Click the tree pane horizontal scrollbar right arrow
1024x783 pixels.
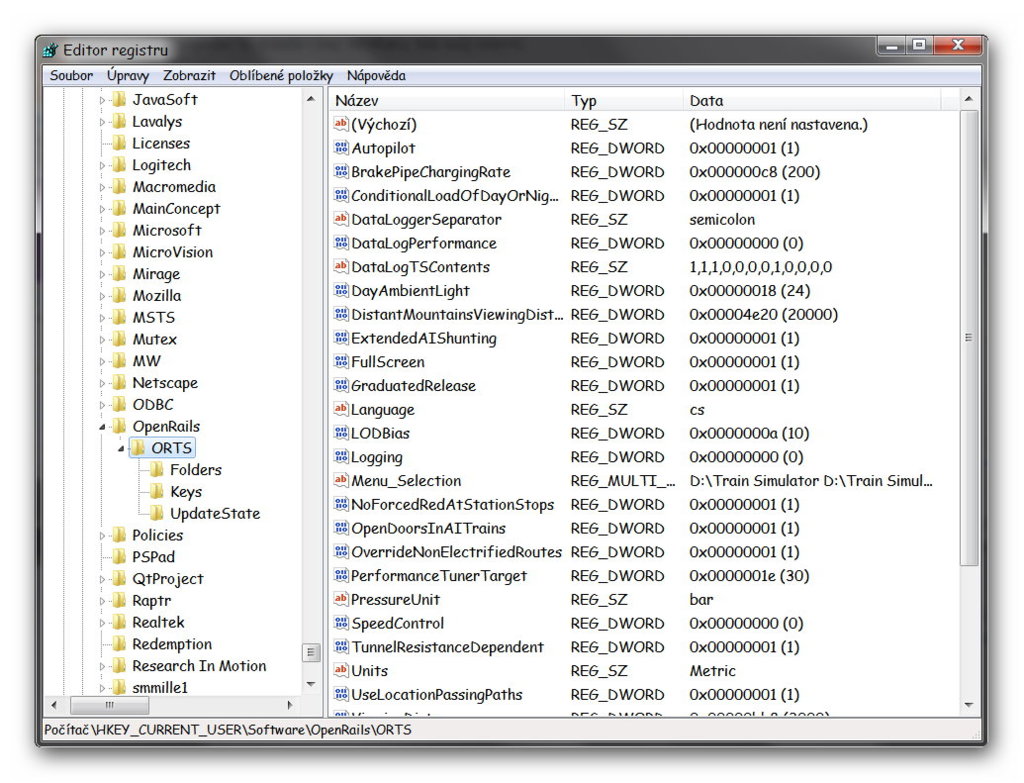[x=291, y=705]
